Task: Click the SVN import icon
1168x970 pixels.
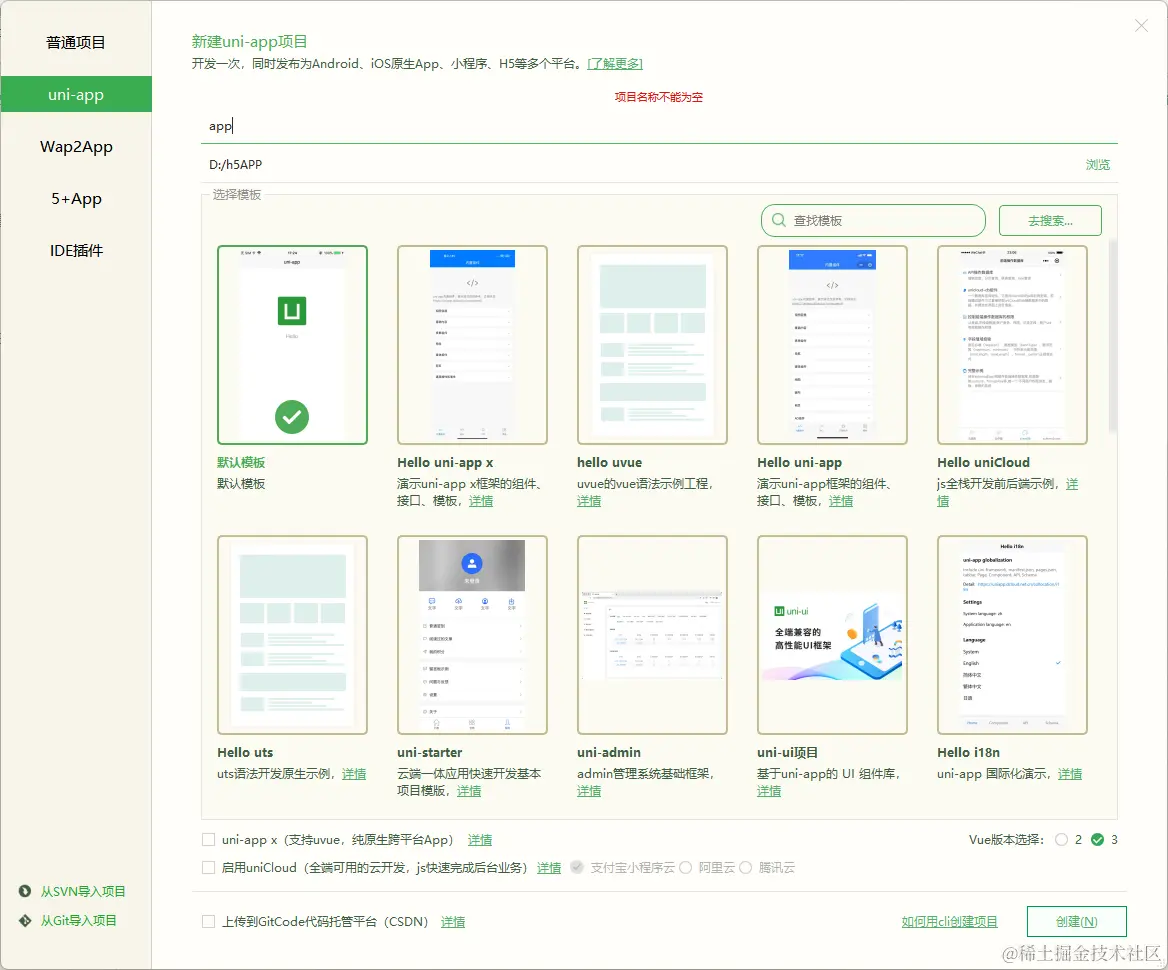Action: 25,891
